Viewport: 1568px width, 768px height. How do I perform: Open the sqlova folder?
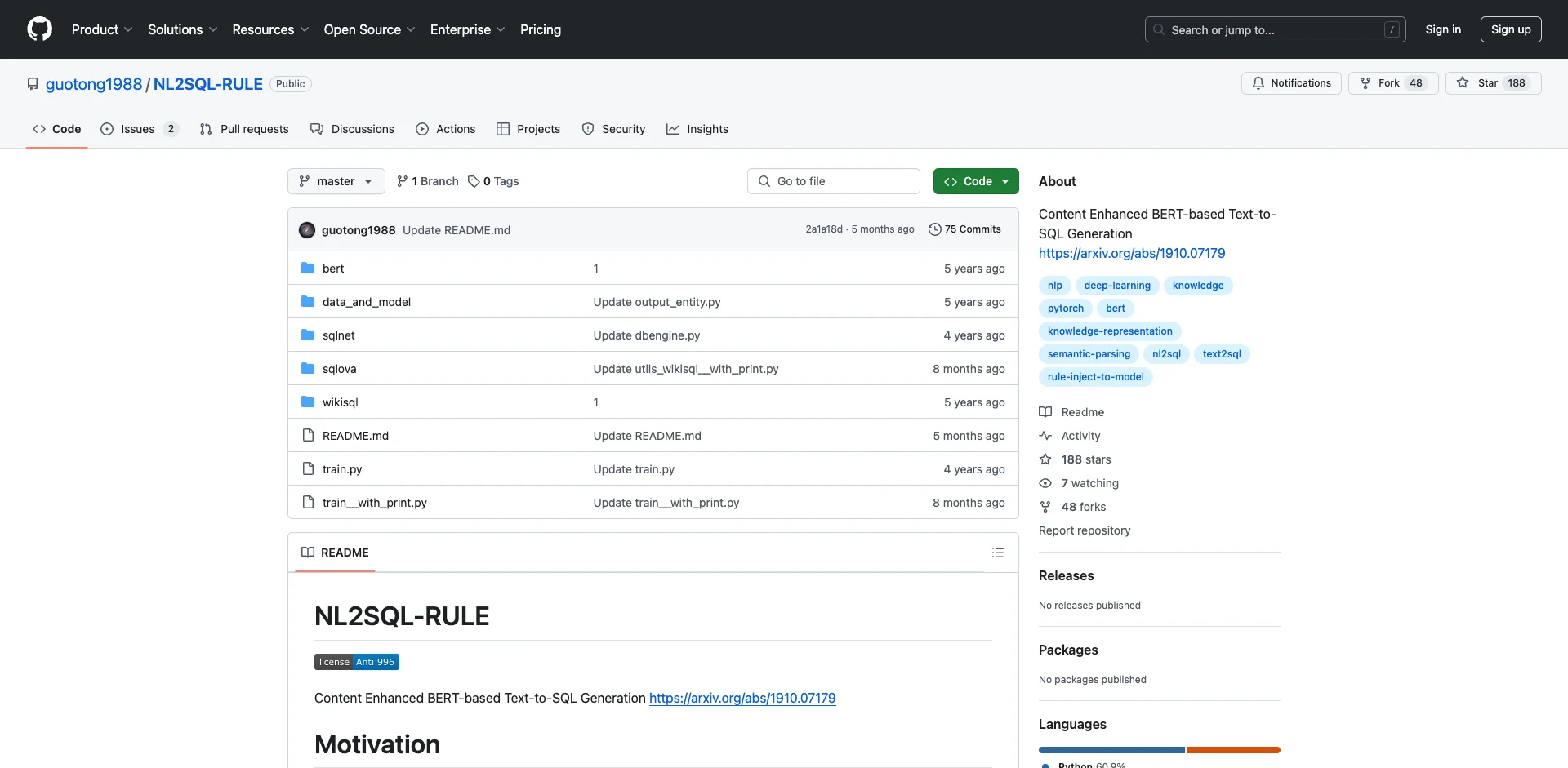click(340, 369)
